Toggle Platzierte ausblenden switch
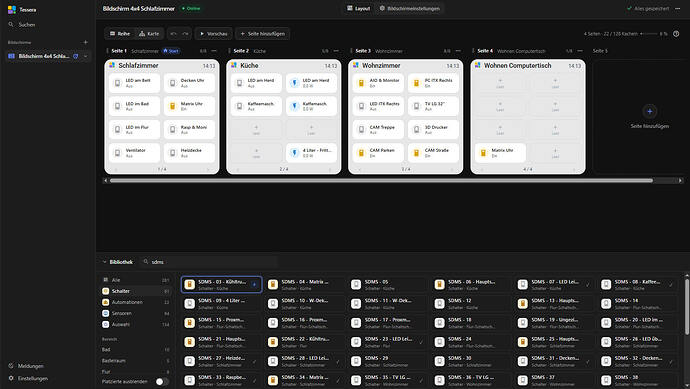 (162, 382)
